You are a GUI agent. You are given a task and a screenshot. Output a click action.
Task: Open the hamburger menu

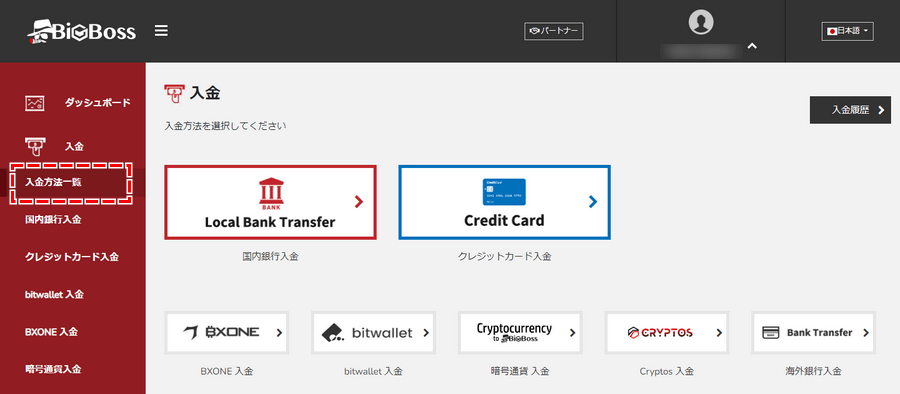click(x=161, y=30)
